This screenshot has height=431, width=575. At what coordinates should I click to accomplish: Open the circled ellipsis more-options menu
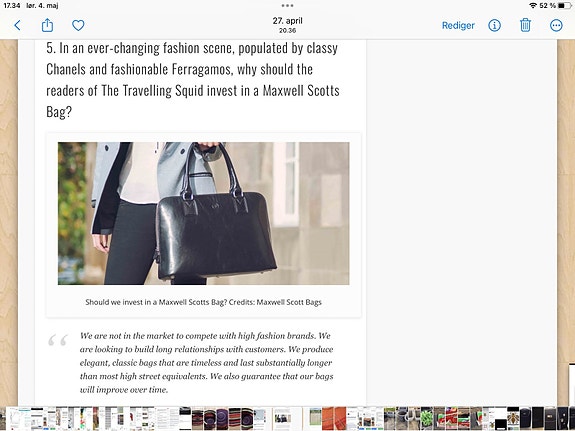point(556,25)
